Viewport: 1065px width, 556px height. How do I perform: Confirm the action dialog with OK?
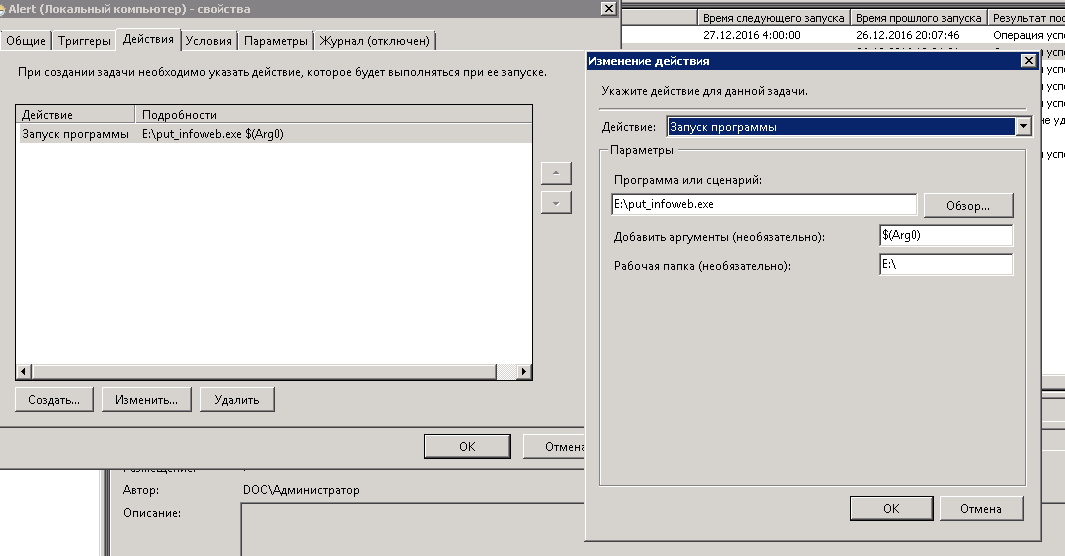(x=891, y=508)
